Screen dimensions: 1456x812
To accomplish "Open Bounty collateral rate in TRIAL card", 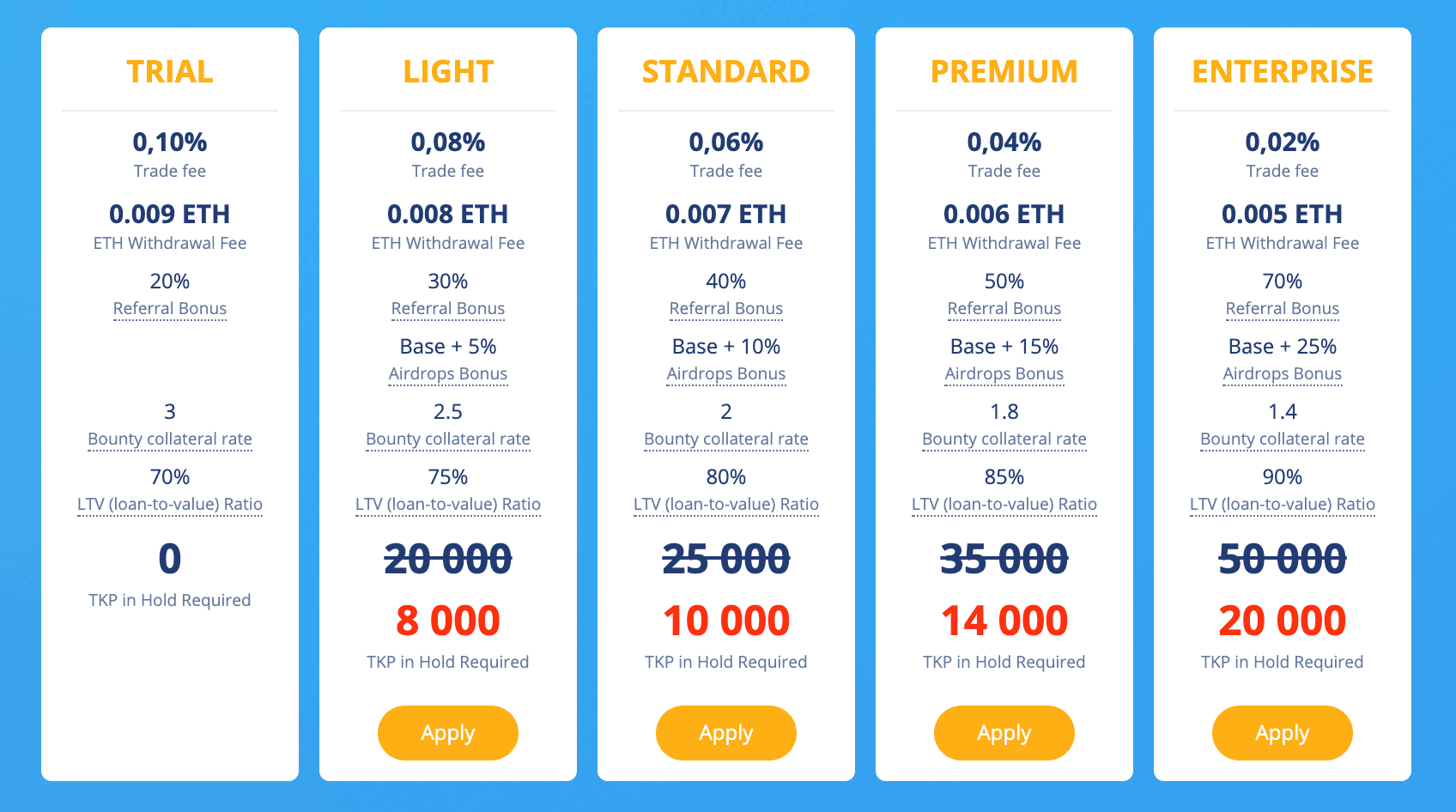I will (x=170, y=439).
